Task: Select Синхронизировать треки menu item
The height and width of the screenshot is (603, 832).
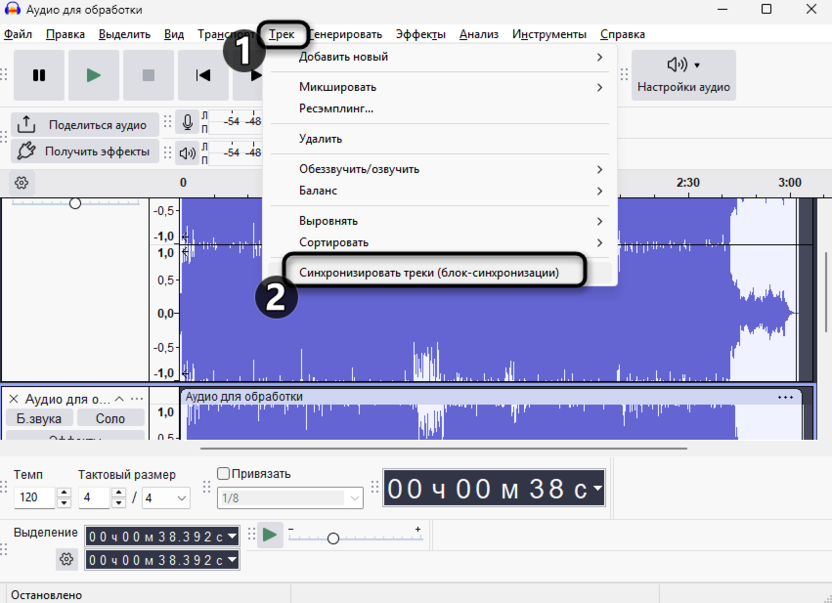Action: click(429, 272)
